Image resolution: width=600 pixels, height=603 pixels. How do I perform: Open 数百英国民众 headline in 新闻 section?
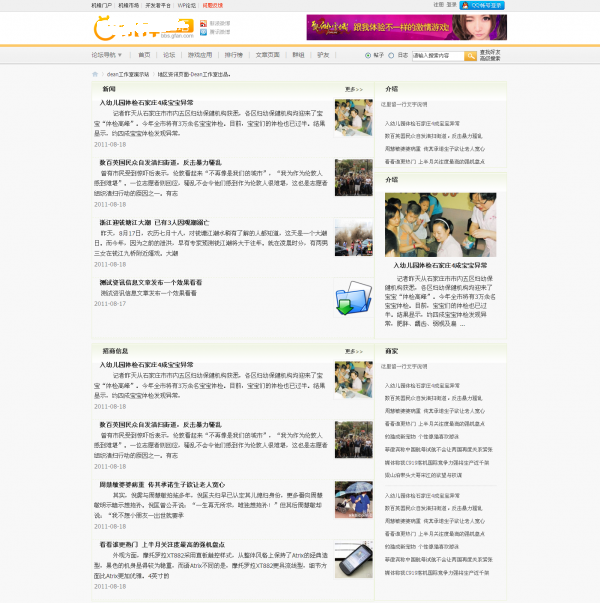160,163
